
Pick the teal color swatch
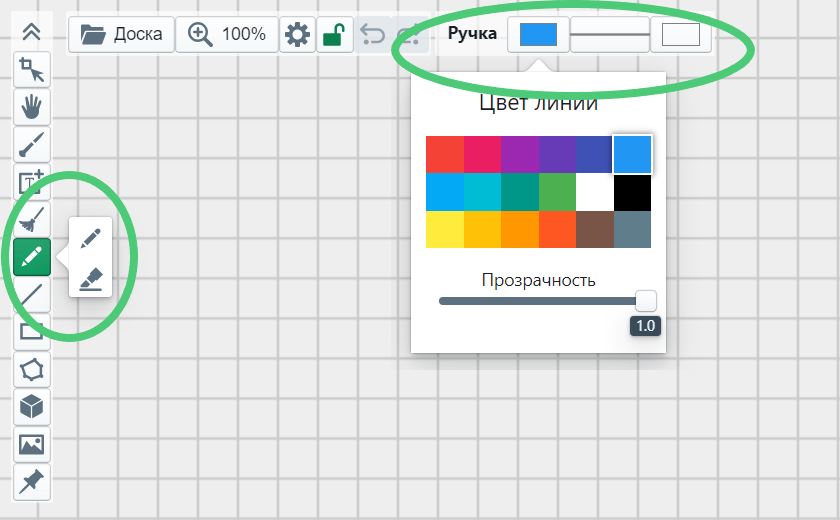pyautogui.click(x=520, y=192)
